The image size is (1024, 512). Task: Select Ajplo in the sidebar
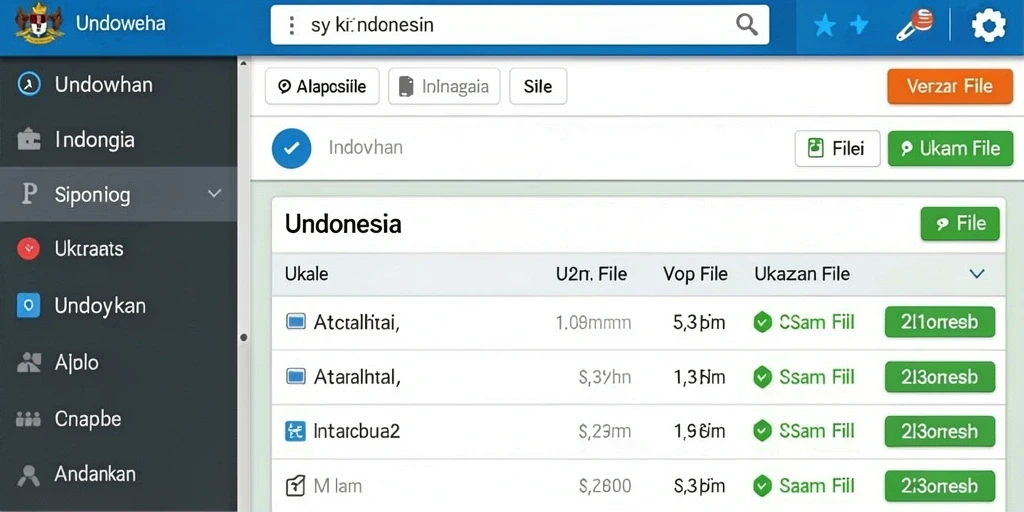pyautogui.click(x=118, y=362)
